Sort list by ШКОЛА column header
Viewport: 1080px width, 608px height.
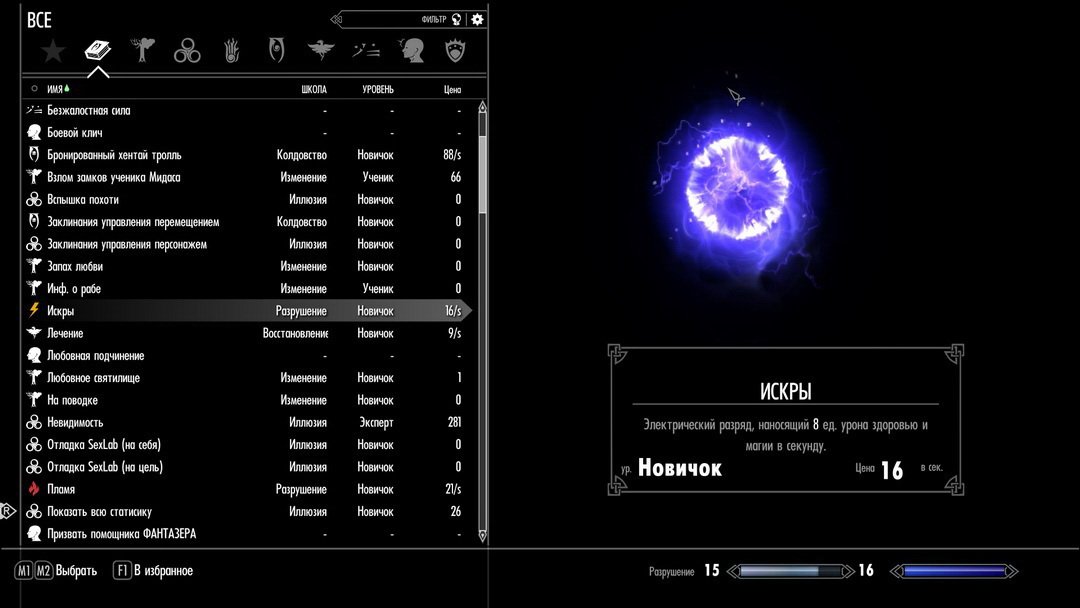[313, 89]
